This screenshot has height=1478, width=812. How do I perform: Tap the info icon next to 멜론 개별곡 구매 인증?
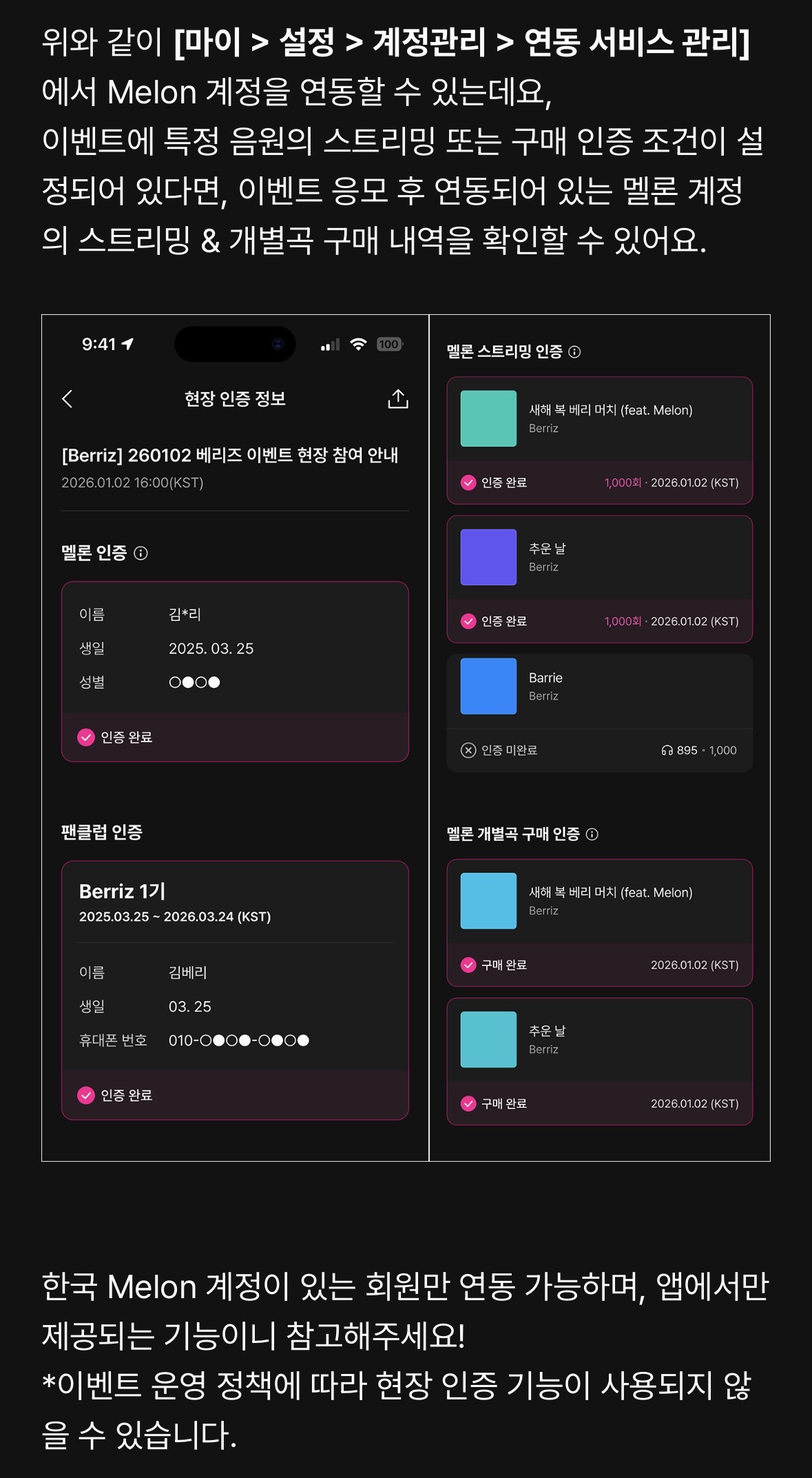coord(592,834)
